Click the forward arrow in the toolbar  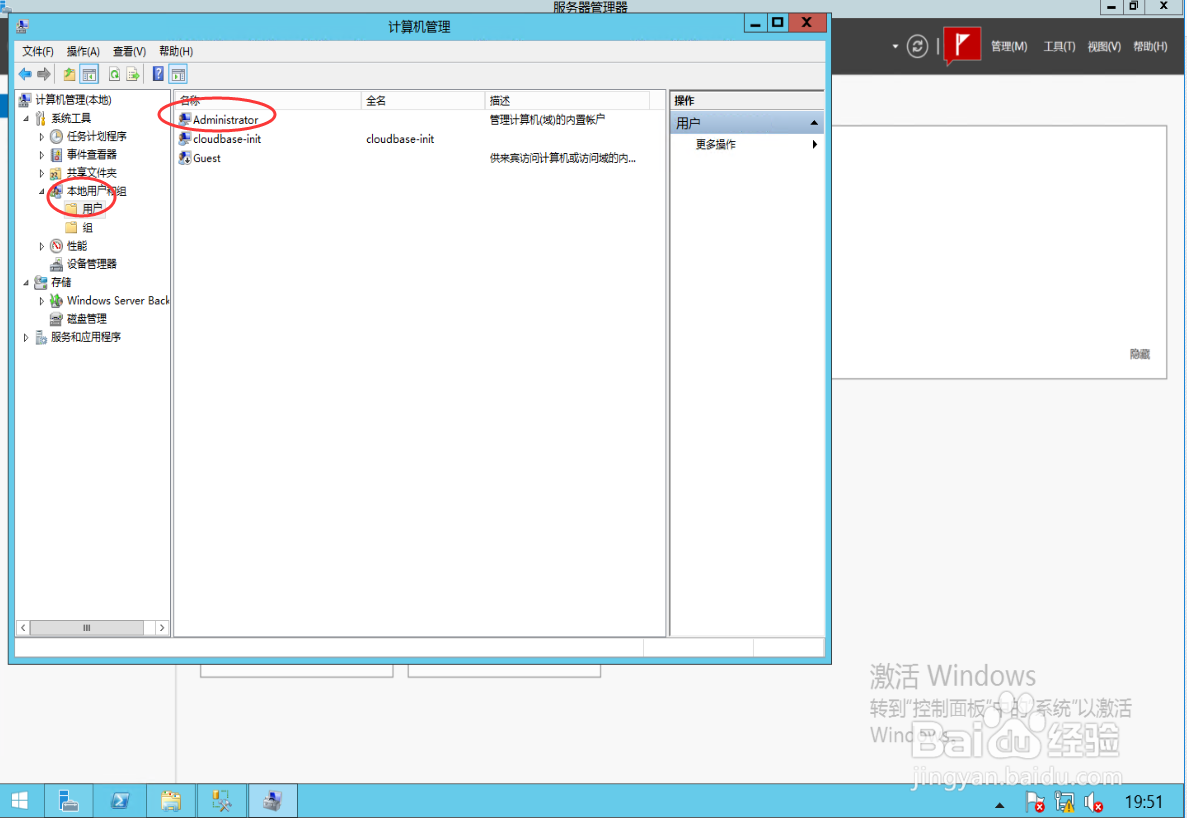click(x=44, y=74)
